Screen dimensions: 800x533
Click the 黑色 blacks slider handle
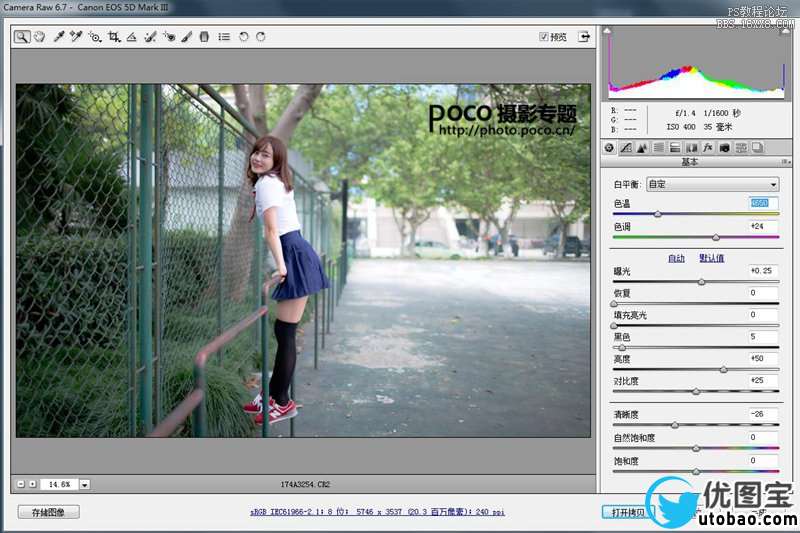point(621,347)
